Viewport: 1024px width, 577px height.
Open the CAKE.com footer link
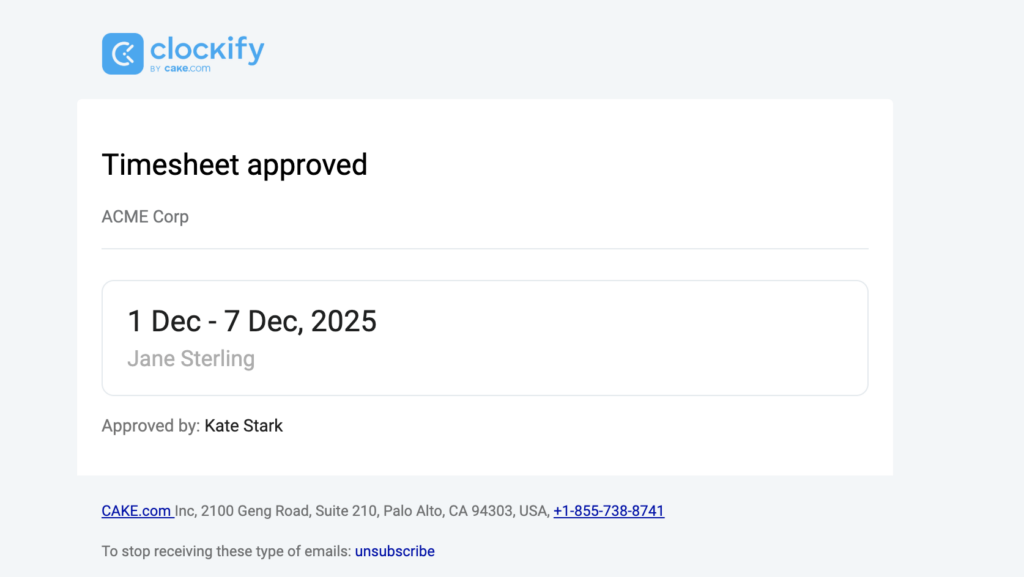coord(136,511)
